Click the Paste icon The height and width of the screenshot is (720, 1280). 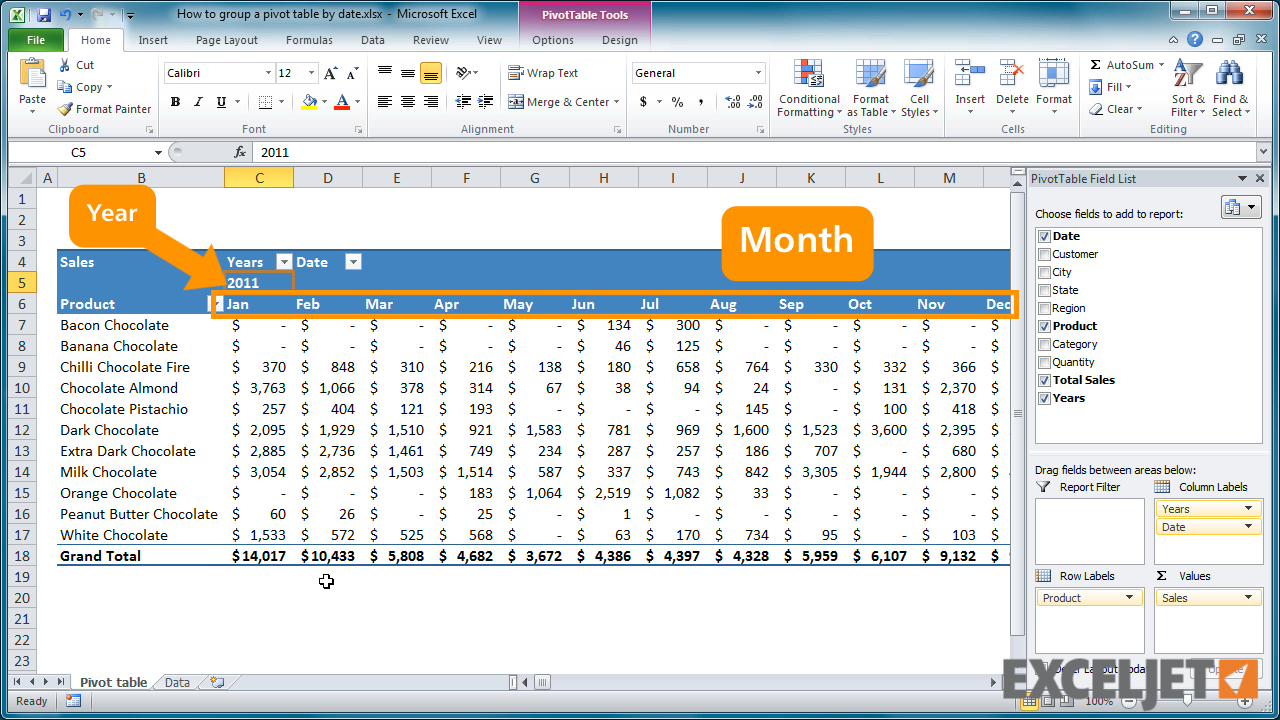click(32, 75)
